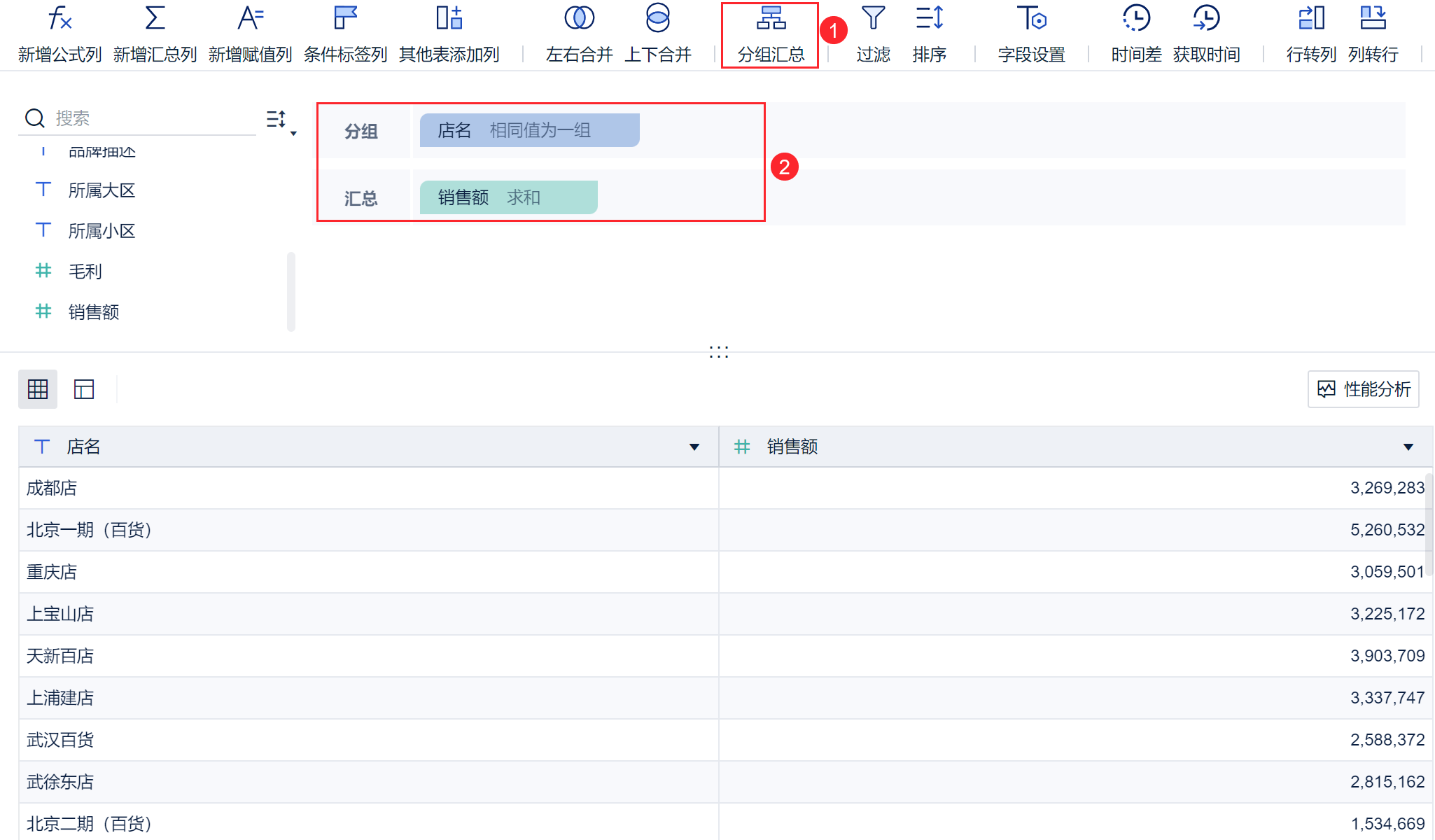The image size is (1435, 840).
Task: Expand the 店名 column header dropdown
Action: (694, 447)
